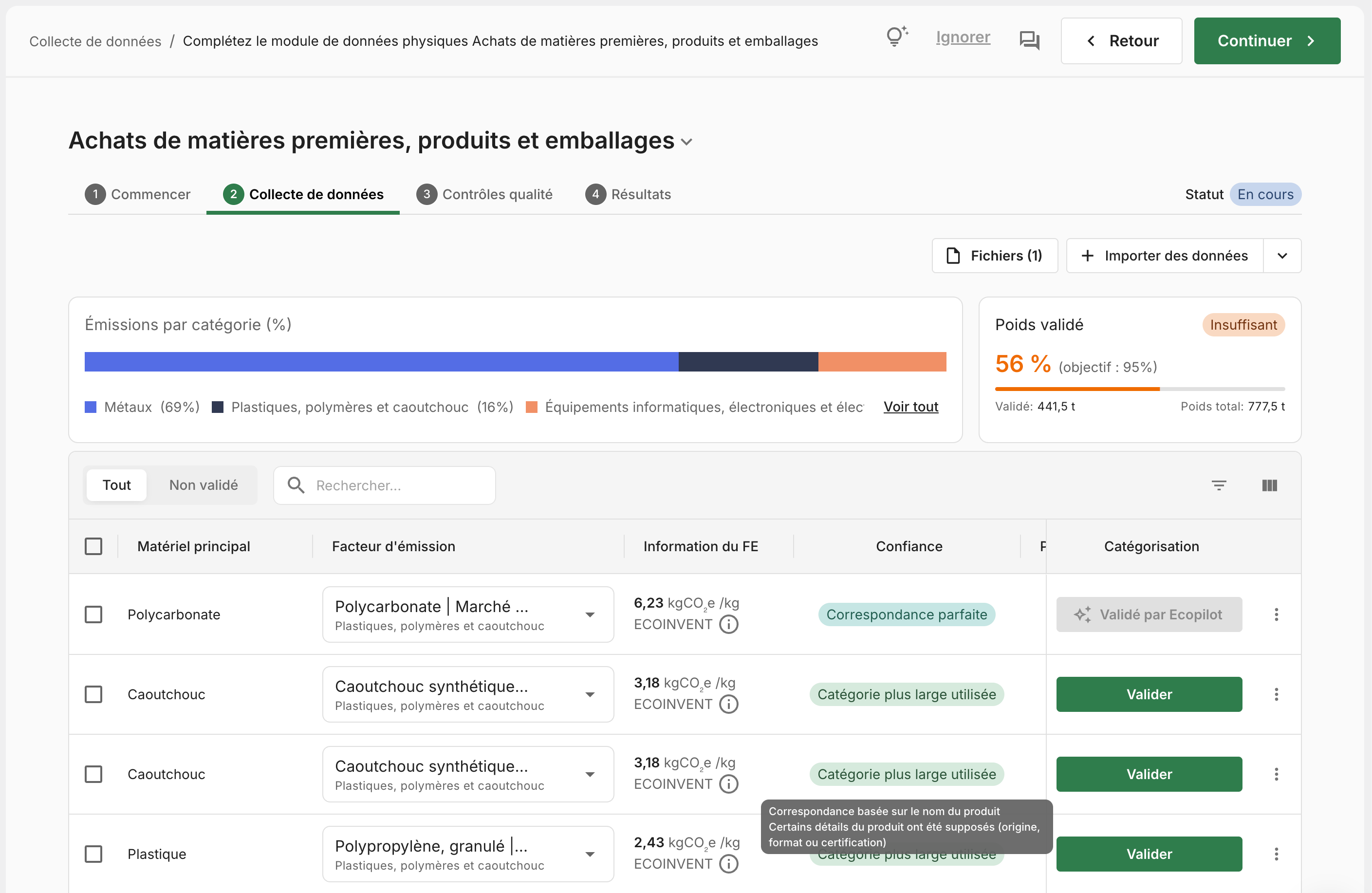Screen dimensions: 1372x893
Task: Open first Caoutchouc synthétique factor dropdown
Action: 468,694
